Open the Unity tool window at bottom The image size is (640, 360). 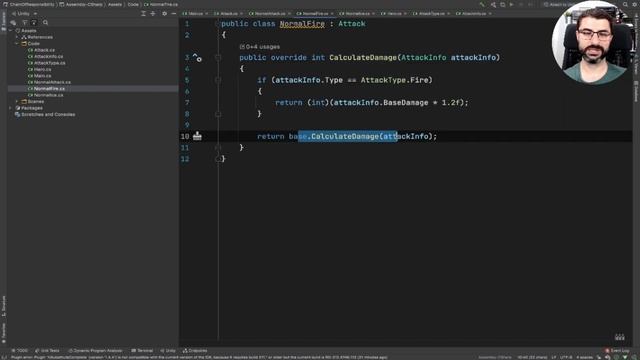[x=168, y=351]
